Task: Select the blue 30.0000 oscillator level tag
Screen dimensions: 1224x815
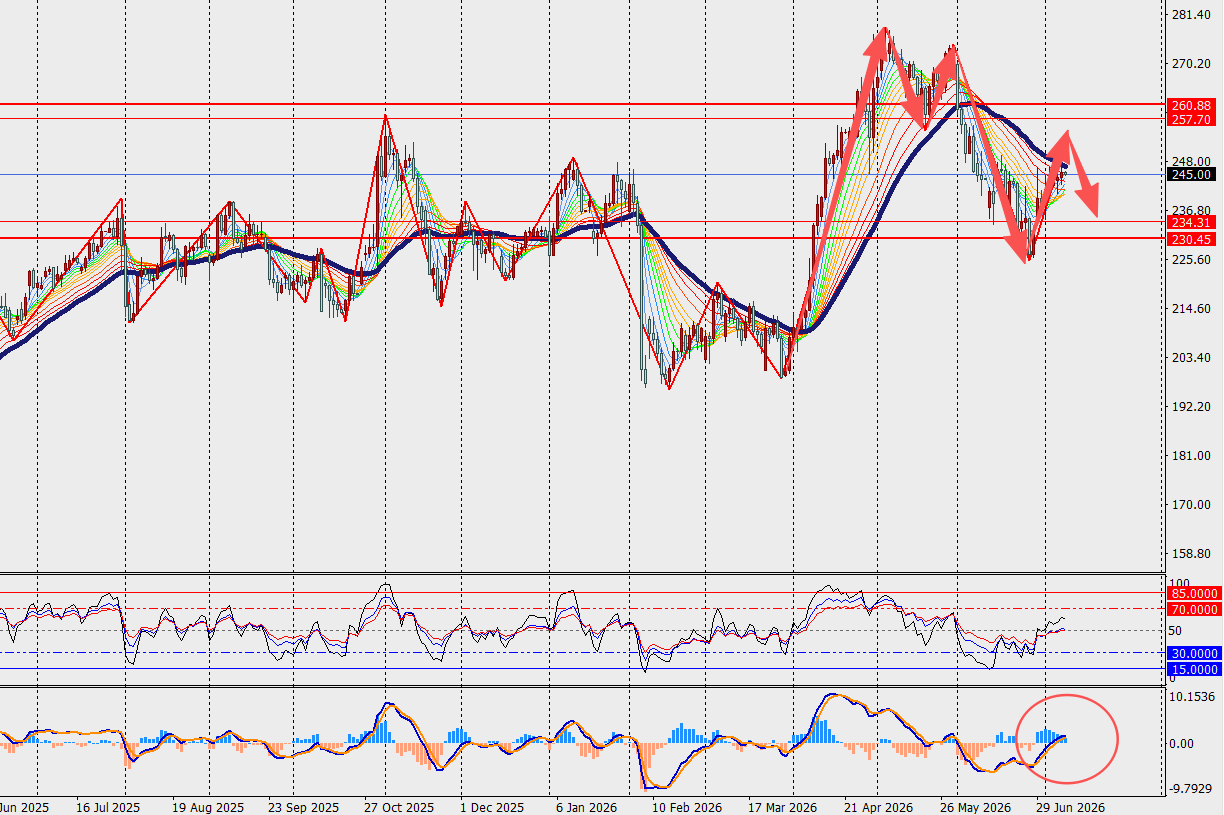Action: [x=1192, y=653]
